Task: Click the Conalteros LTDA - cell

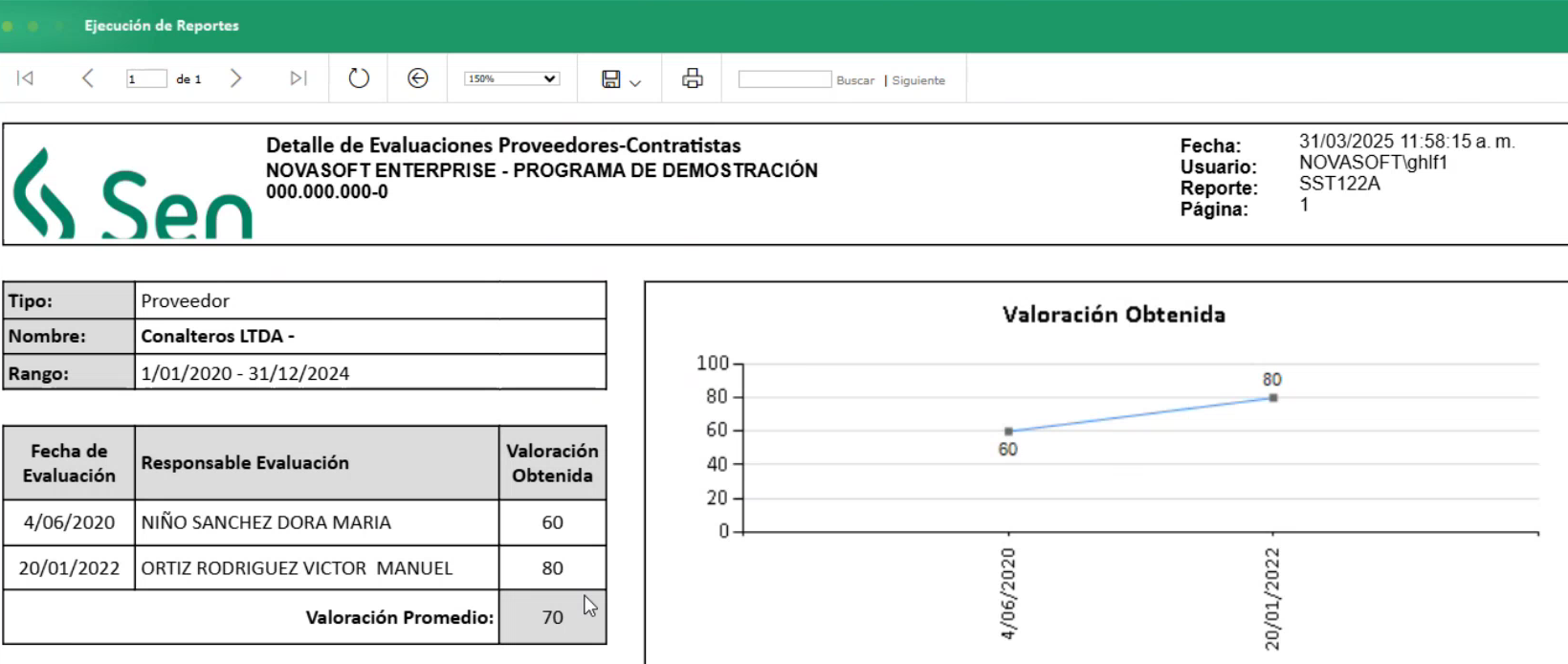Action: pyautogui.click(x=370, y=336)
